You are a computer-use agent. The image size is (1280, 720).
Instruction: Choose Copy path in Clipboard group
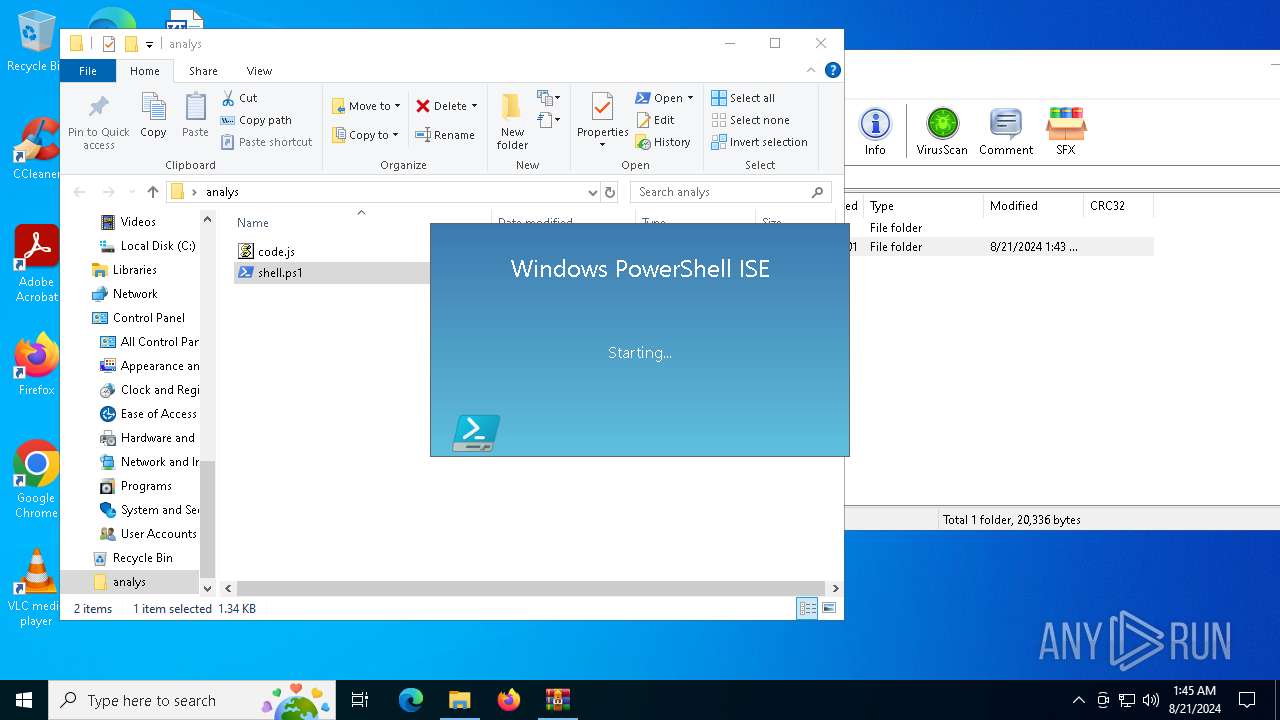coord(256,120)
